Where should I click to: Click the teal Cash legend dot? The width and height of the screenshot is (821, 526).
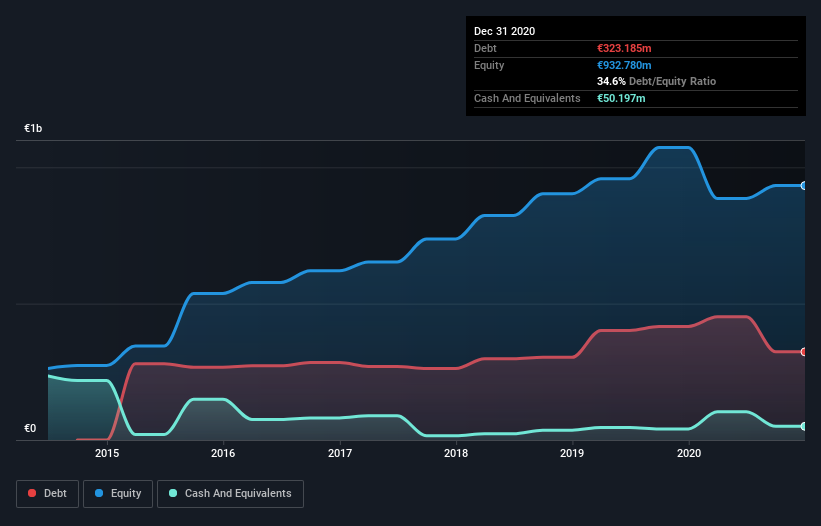(173, 493)
